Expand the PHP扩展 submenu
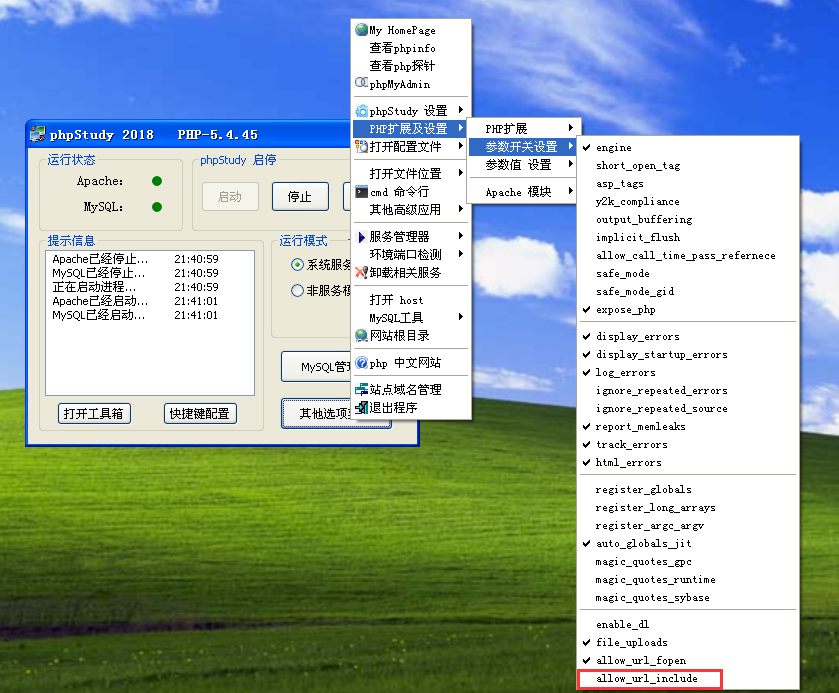Screen dimensions: 839x693 coord(523,128)
